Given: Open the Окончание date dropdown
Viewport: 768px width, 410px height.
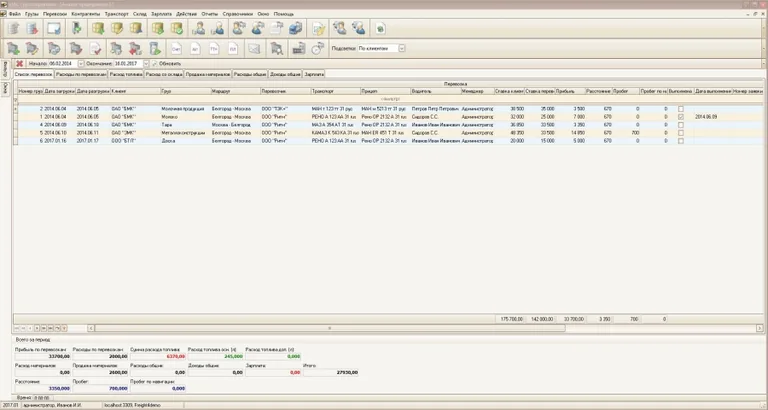Looking at the screenshot, I should 144,63.
